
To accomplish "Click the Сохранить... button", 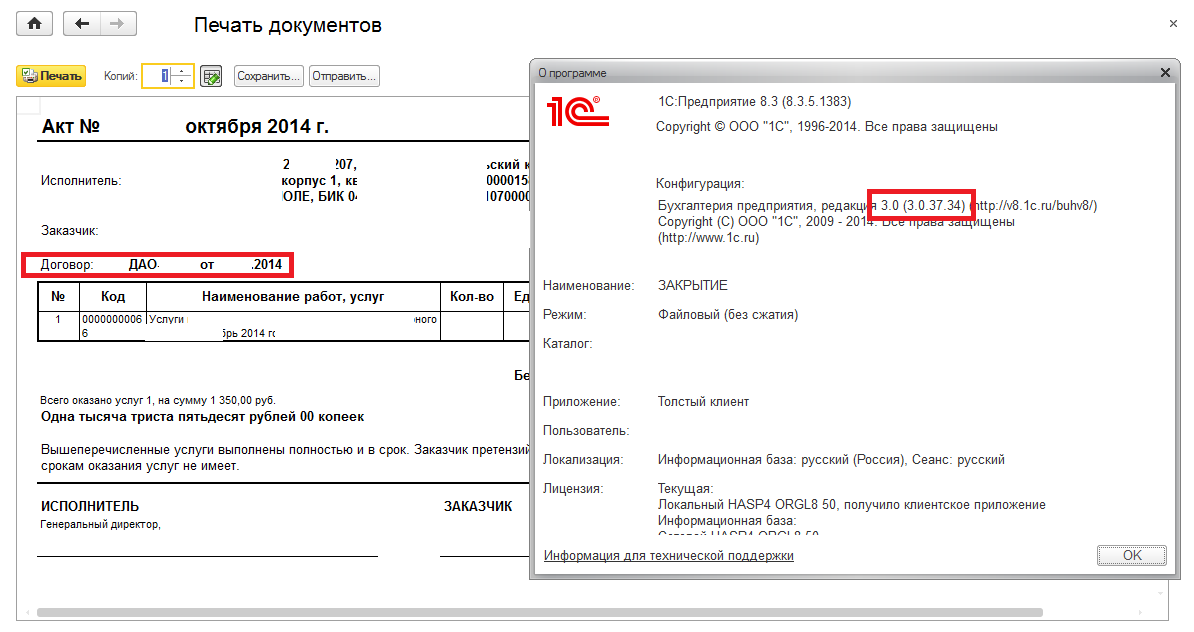I will 269,76.
